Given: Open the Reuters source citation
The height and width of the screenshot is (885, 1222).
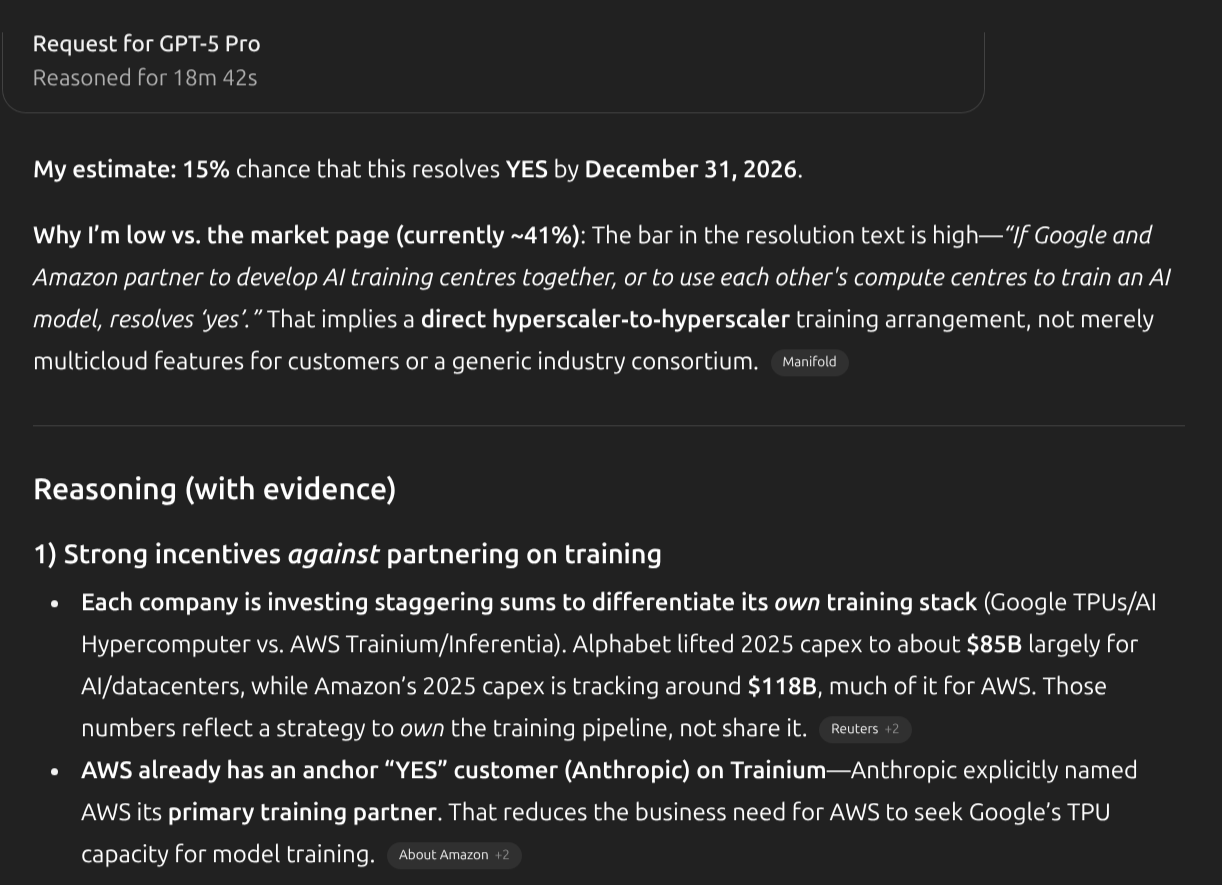Looking at the screenshot, I should tap(854, 729).
